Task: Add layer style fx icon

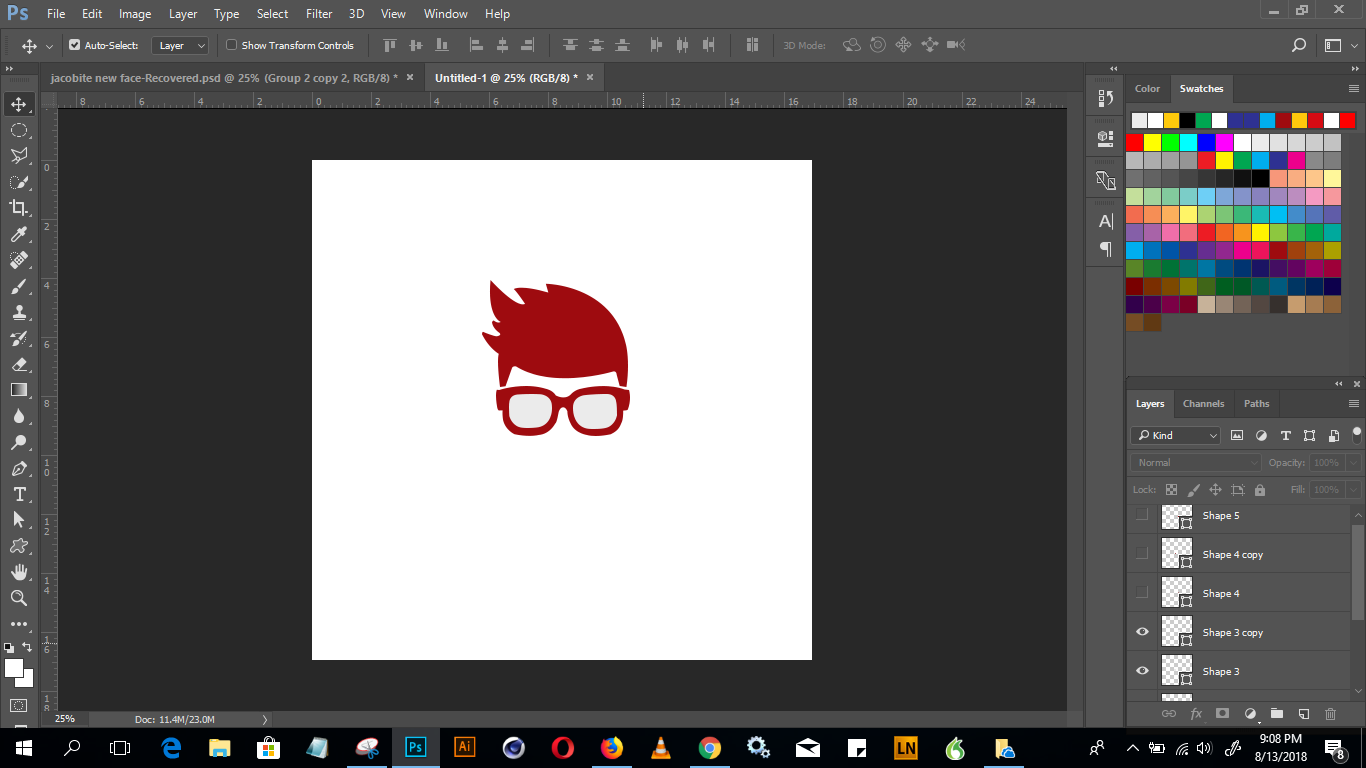Action: pos(1195,714)
